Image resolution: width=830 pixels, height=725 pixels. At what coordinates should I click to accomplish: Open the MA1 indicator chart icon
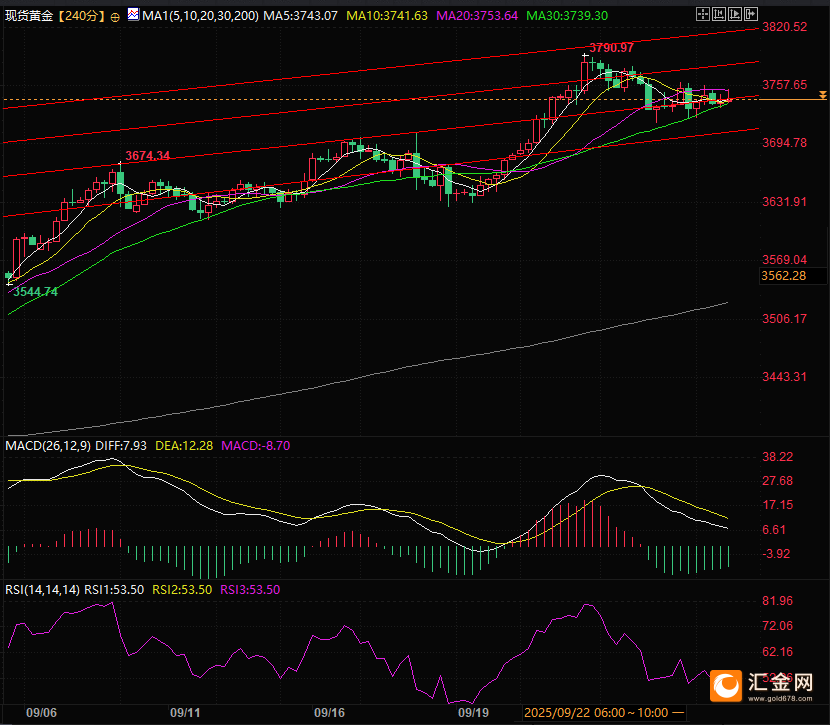(x=133, y=15)
